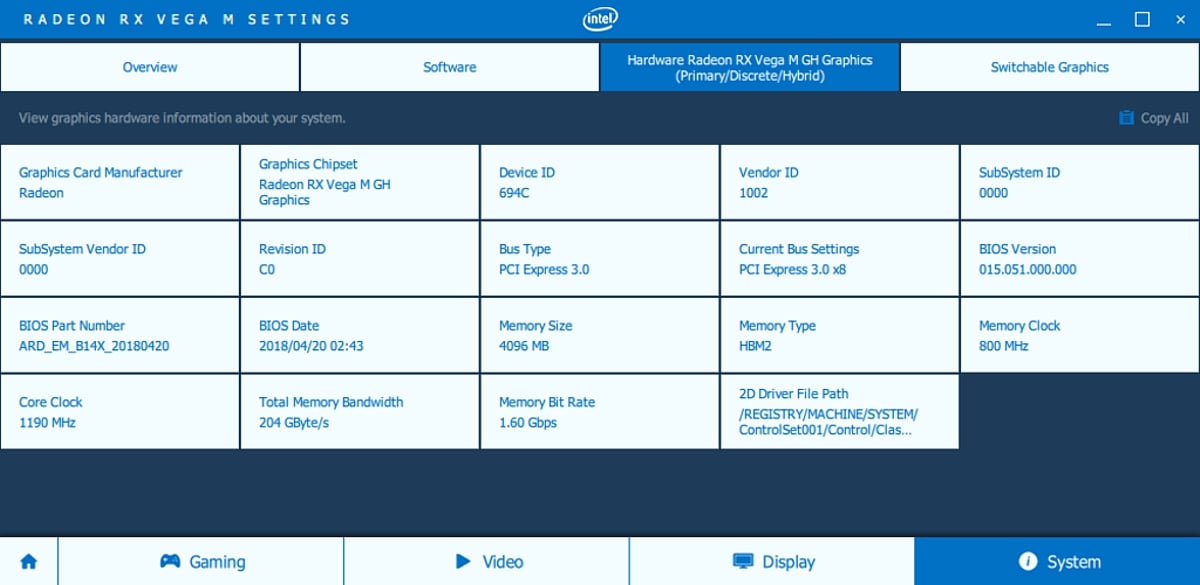Image resolution: width=1200 pixels, height=585 pixels.
Task: Click the Copy All link
Action: coord(1154,118)
